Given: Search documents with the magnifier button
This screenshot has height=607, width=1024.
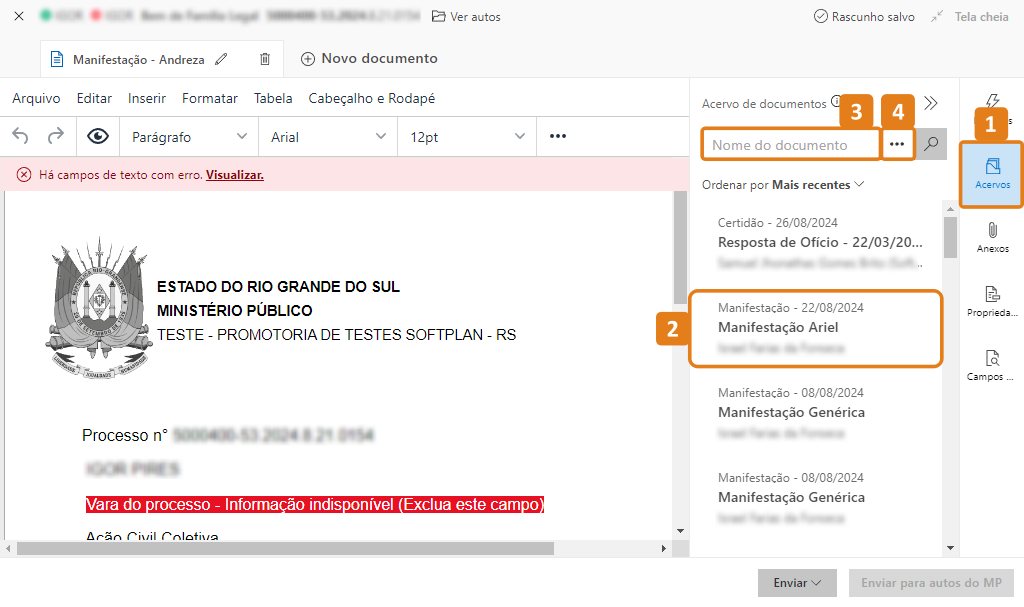Looking at the screenshot, I should (931, 144).
